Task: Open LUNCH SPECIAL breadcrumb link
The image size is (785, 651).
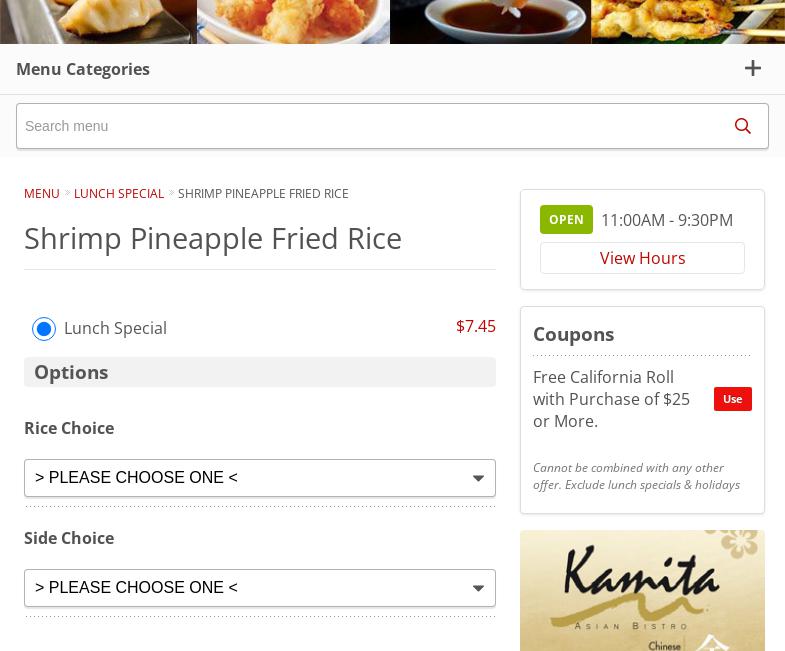Action: pos(119,193)
